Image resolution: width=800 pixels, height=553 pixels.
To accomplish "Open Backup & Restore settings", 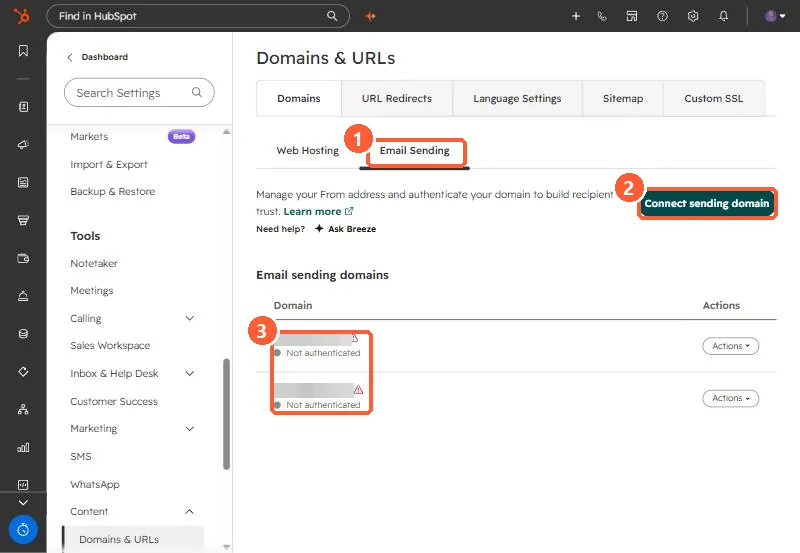I will pos(112,191).
